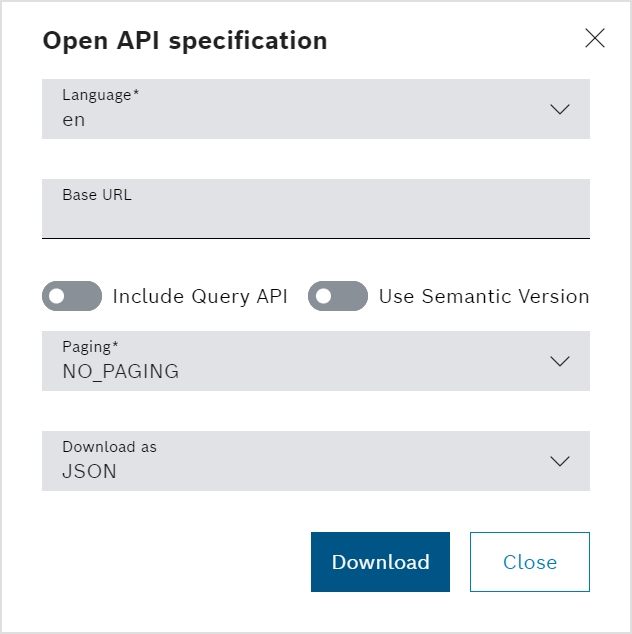632x634 pixels.
Task: Click the JSON format value
Action: (90, 472)
